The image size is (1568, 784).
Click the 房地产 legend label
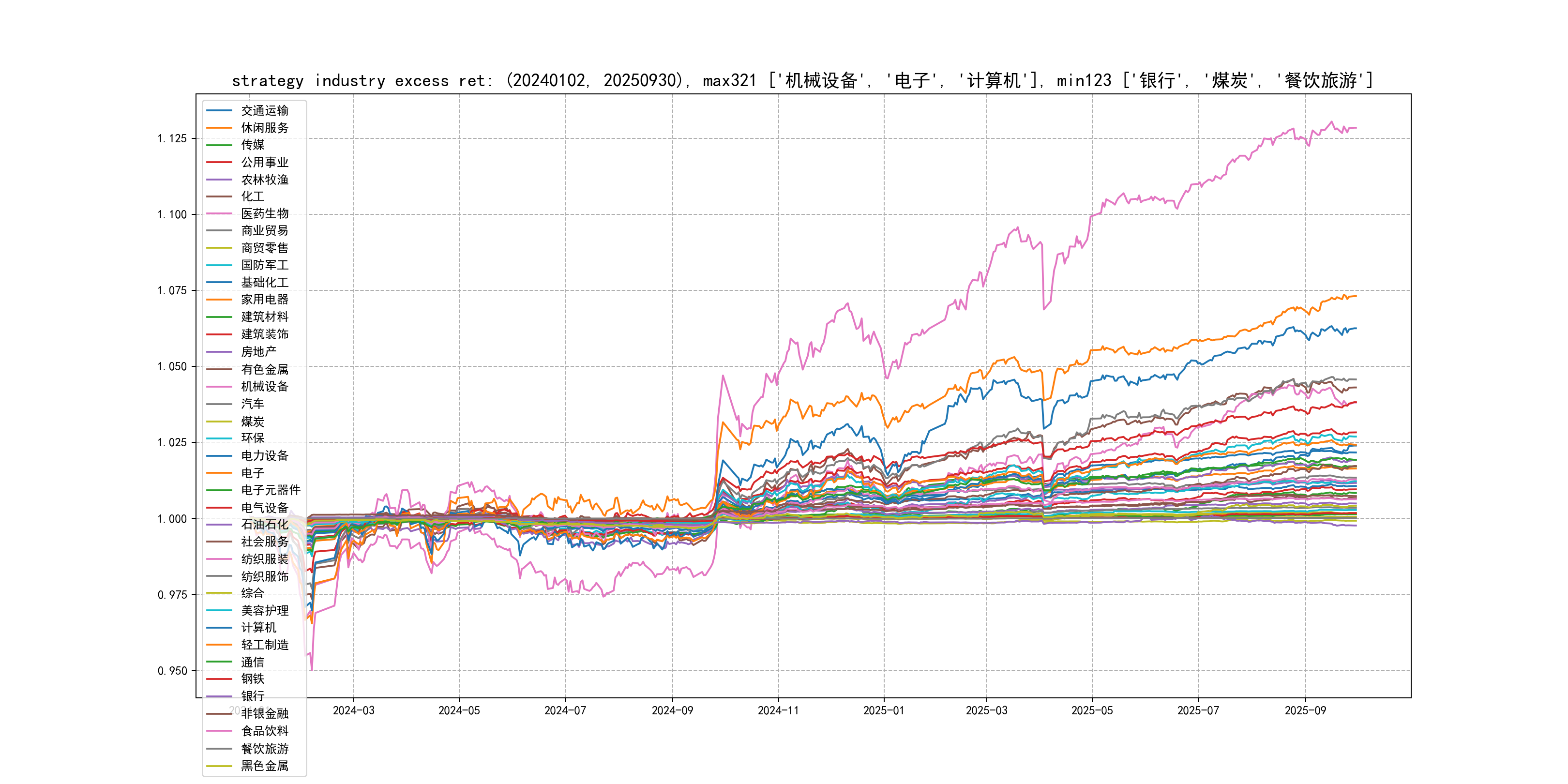click(x=258, y=352)
